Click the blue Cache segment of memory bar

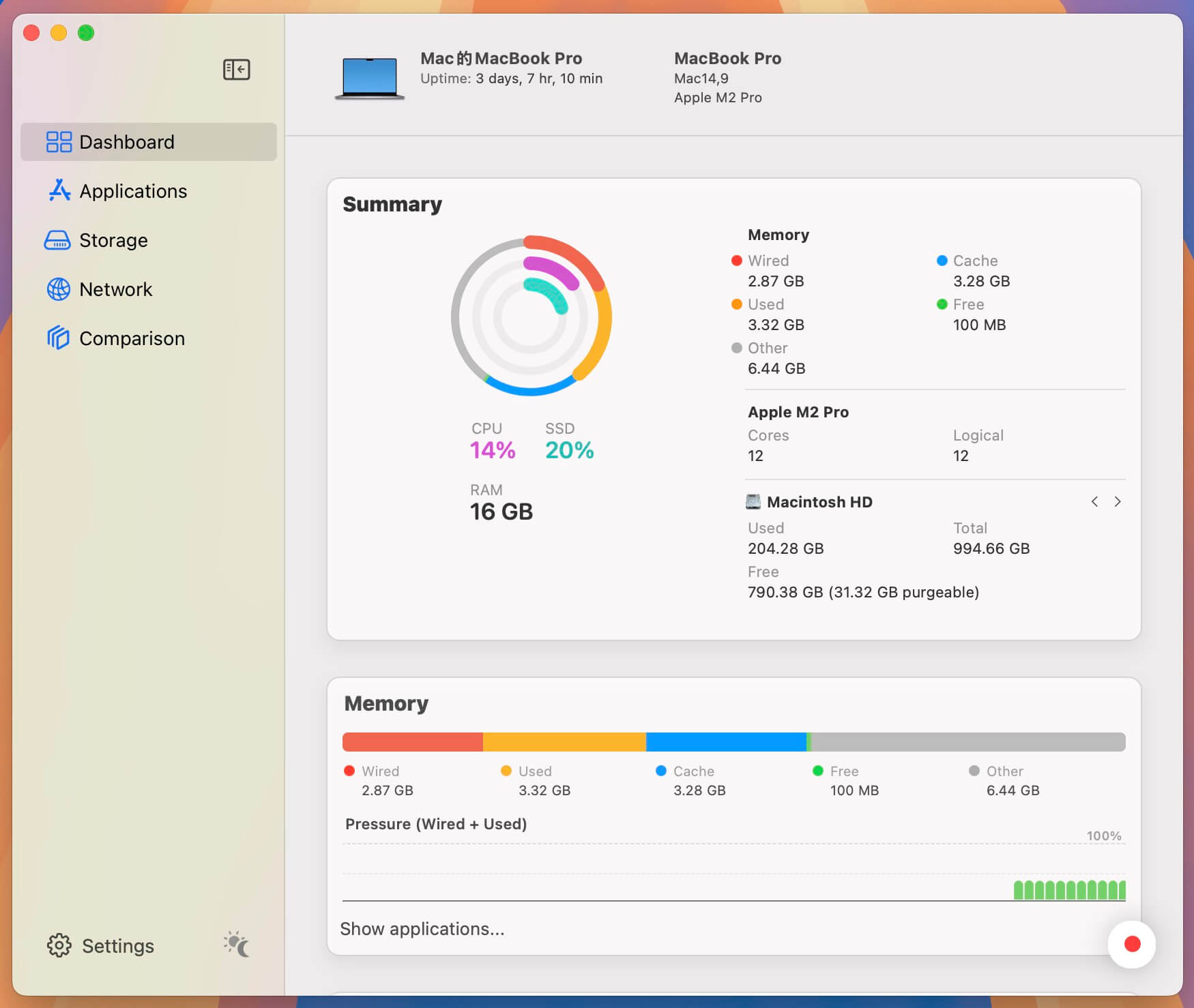(725, 742)
